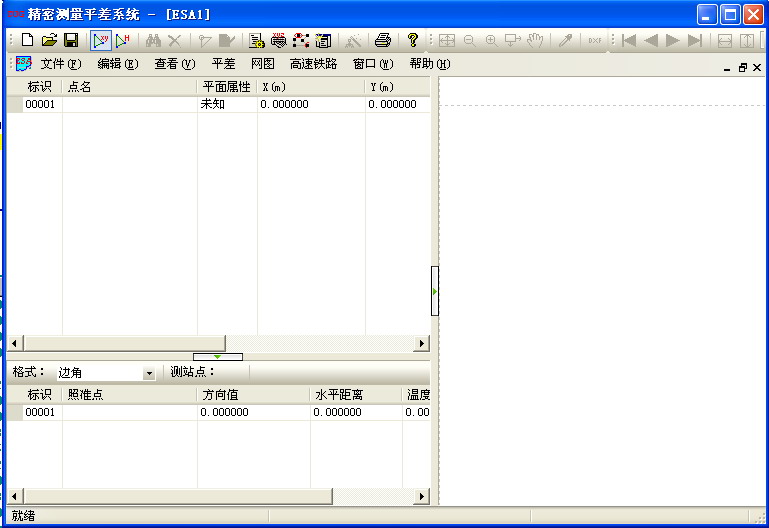This screenshot has height=528, width=769.
Task: Click the zoom in magnifier icon
Action: 491,40
